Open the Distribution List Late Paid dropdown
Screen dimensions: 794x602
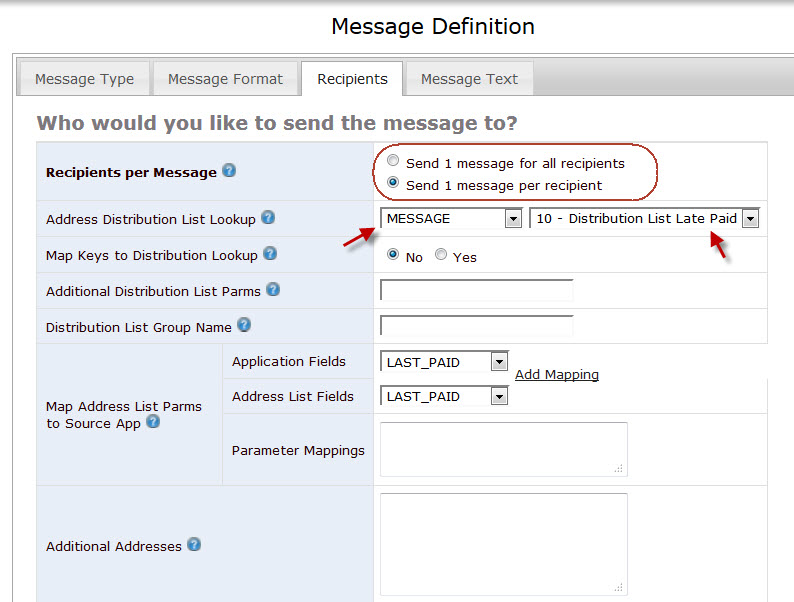pyautogui.click(x=750, y=219)
